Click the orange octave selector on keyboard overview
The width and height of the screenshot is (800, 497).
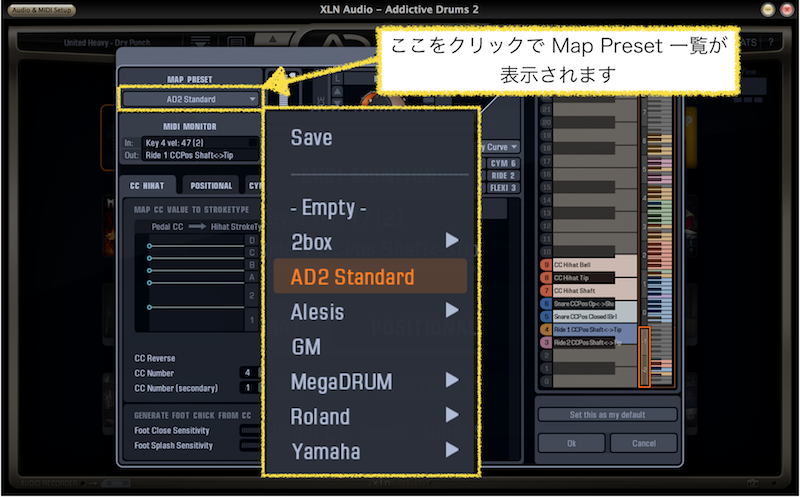pos(644,357)
